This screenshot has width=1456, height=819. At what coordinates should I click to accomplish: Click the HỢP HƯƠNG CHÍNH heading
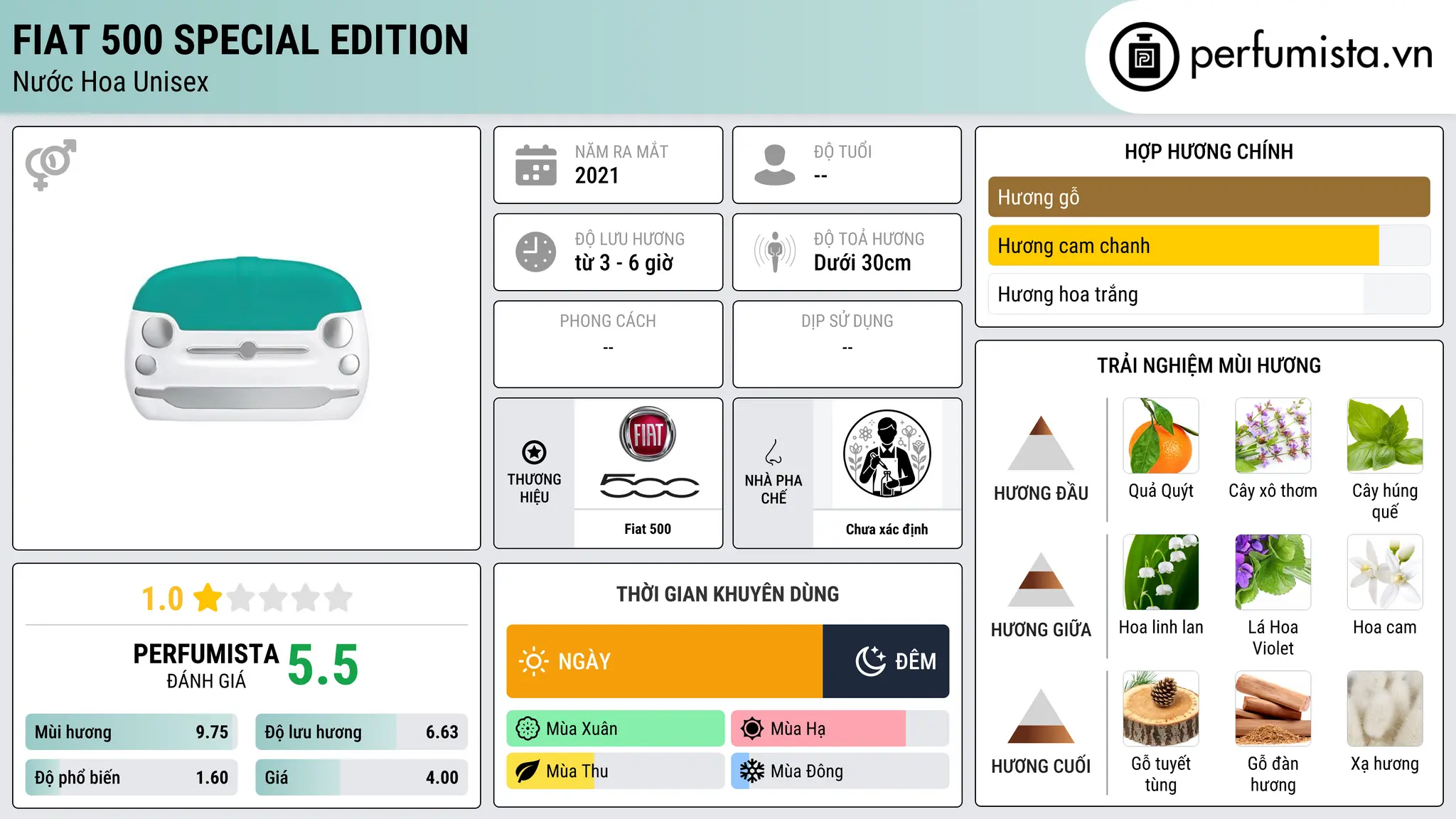pyautogui.click(x=1209, y=151)
